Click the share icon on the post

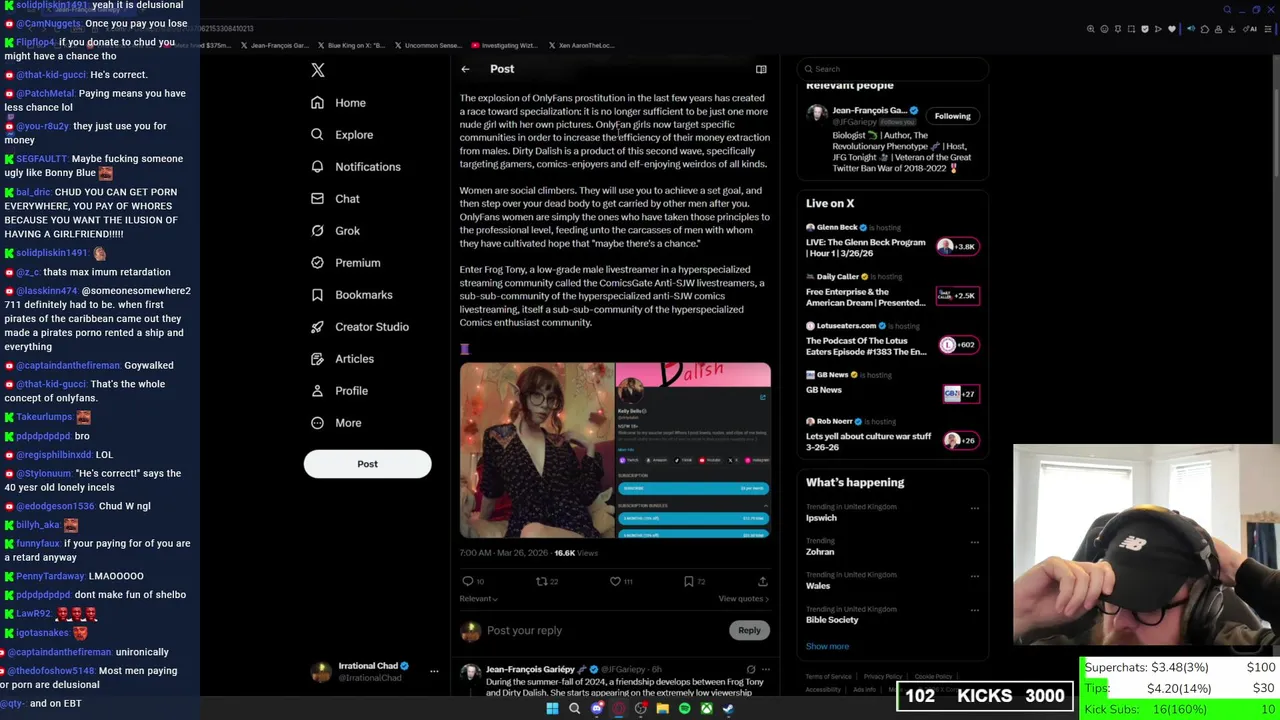pos(762,581)
